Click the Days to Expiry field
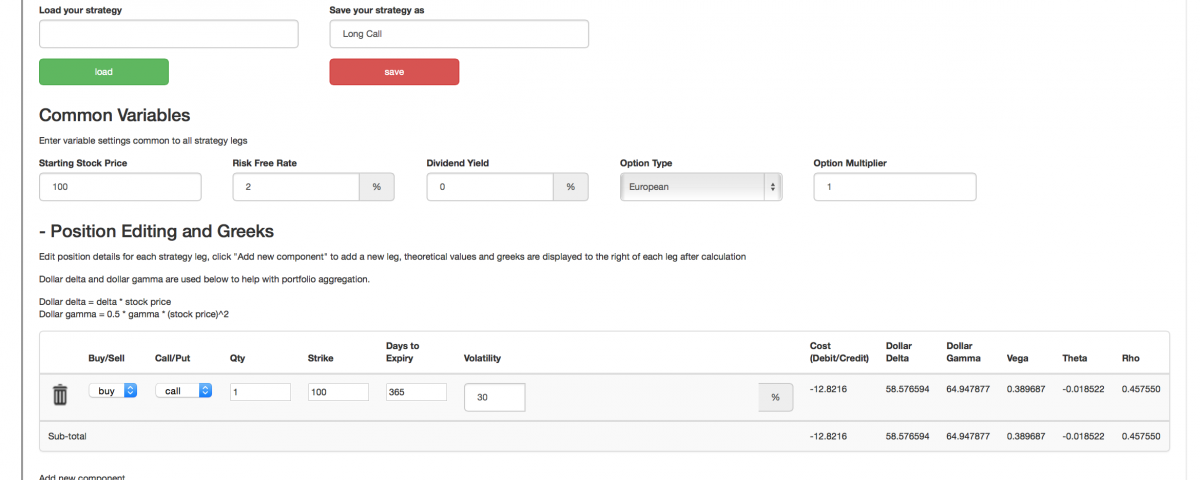This screenshot has height=480, width=1200. 416,392
